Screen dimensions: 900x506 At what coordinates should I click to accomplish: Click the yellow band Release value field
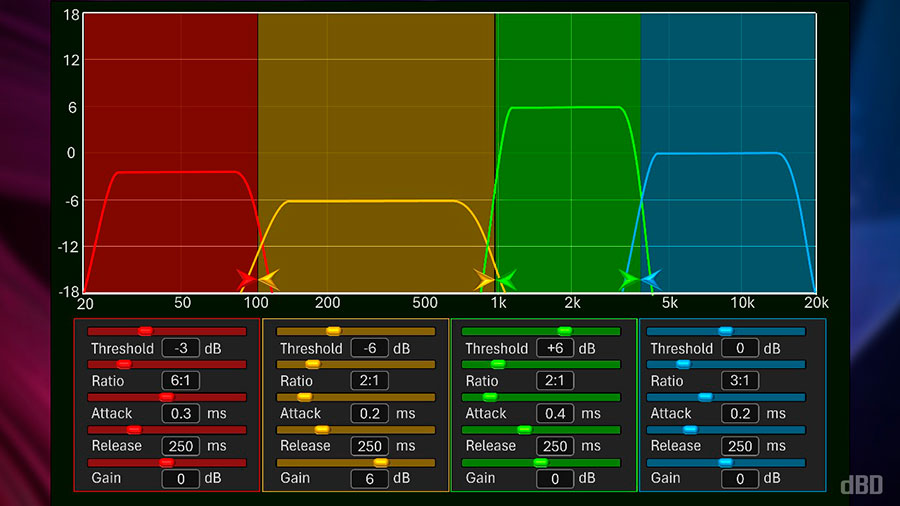(x=370, y=446)
